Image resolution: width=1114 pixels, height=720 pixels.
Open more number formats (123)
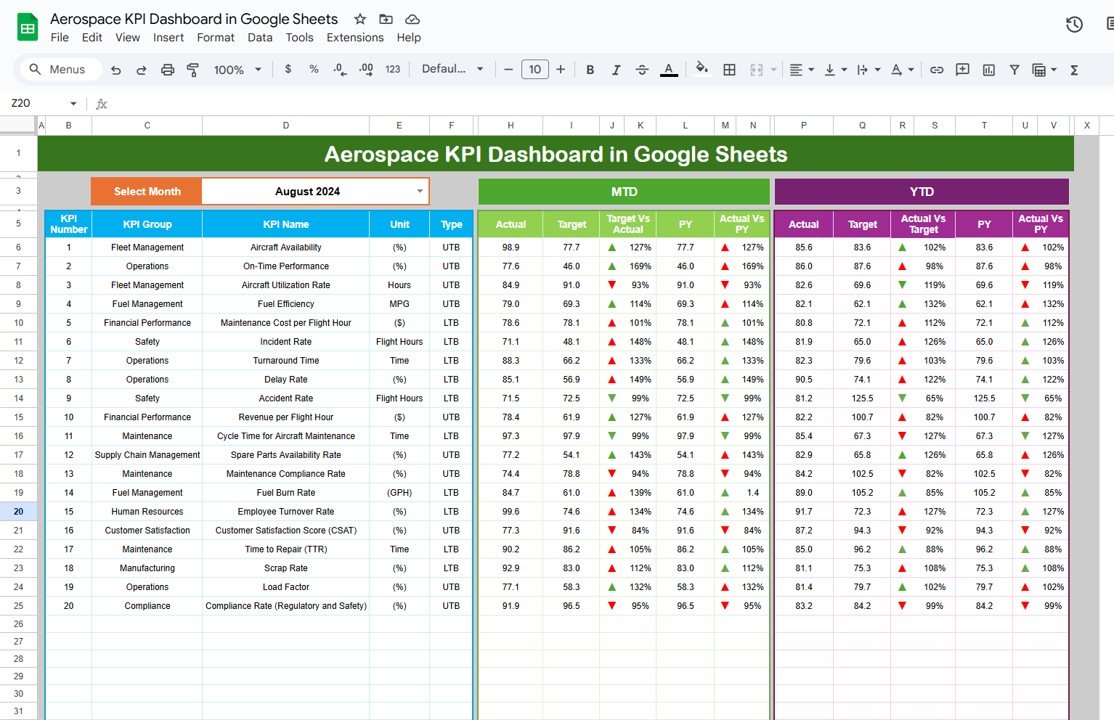(393, 69)
